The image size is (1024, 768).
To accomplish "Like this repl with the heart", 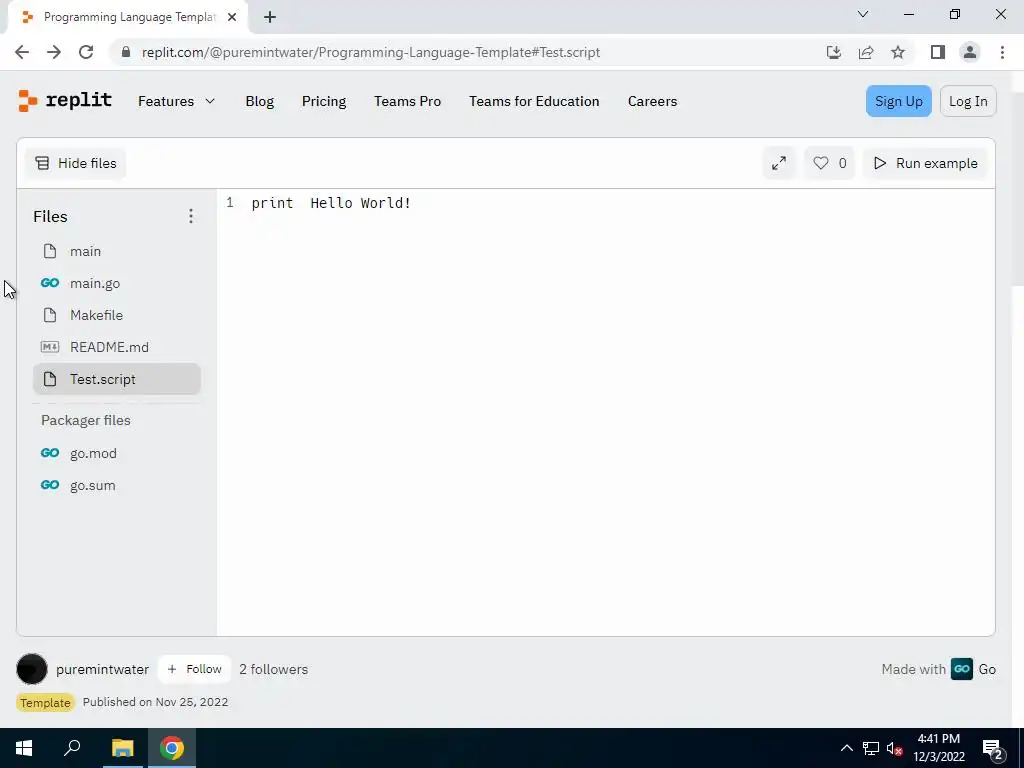I will tap(829, 163).
